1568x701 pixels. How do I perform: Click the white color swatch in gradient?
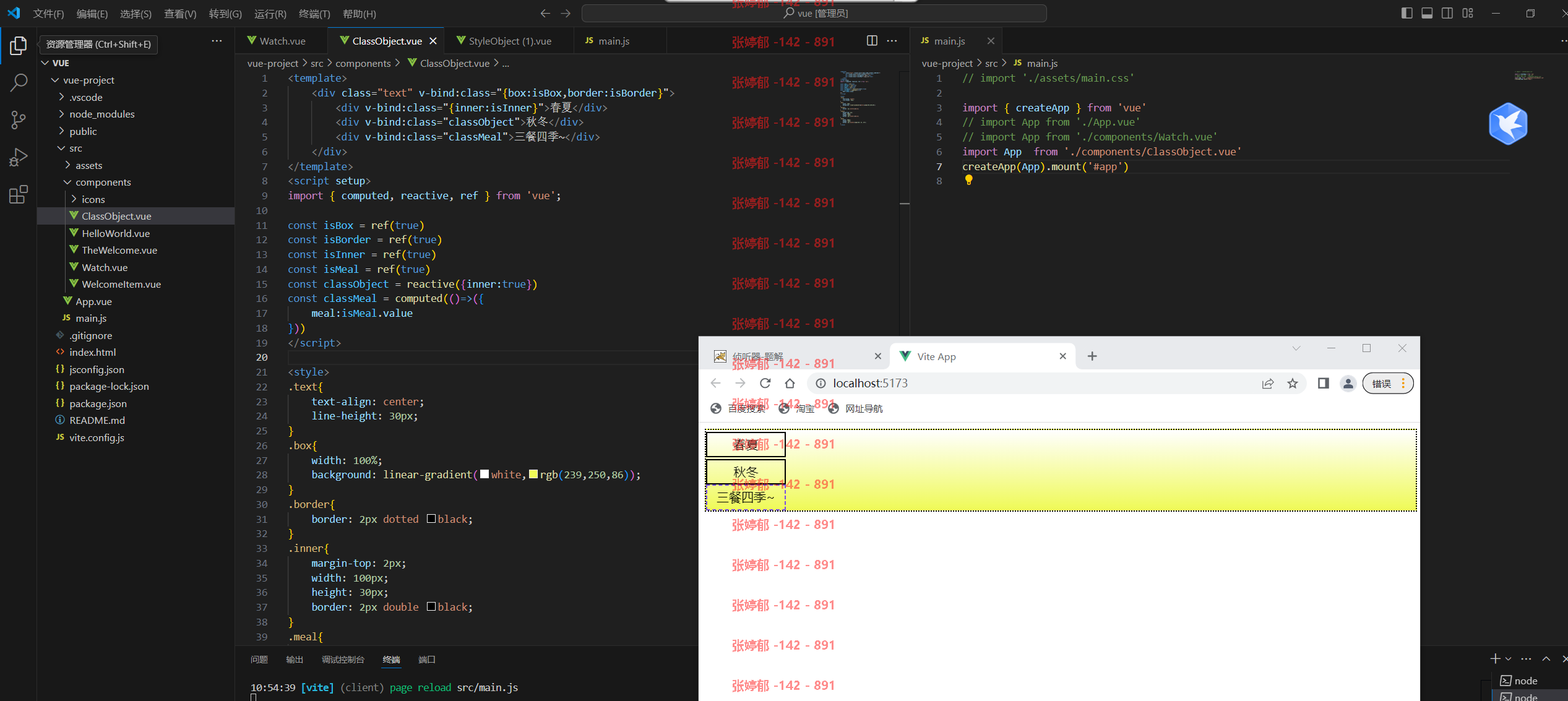[485, 474]
